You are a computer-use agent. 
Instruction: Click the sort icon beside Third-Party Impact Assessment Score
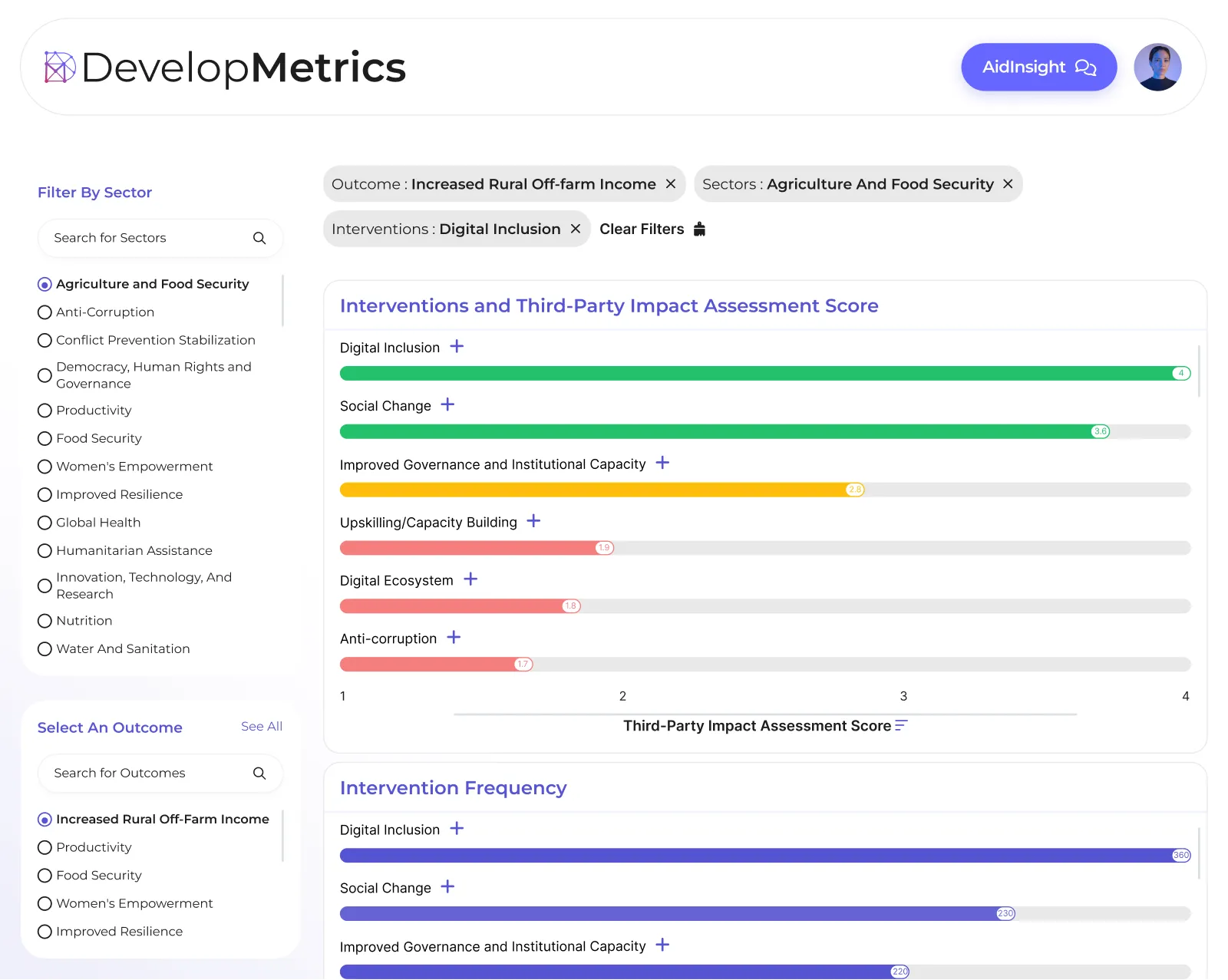click(901, 725)
